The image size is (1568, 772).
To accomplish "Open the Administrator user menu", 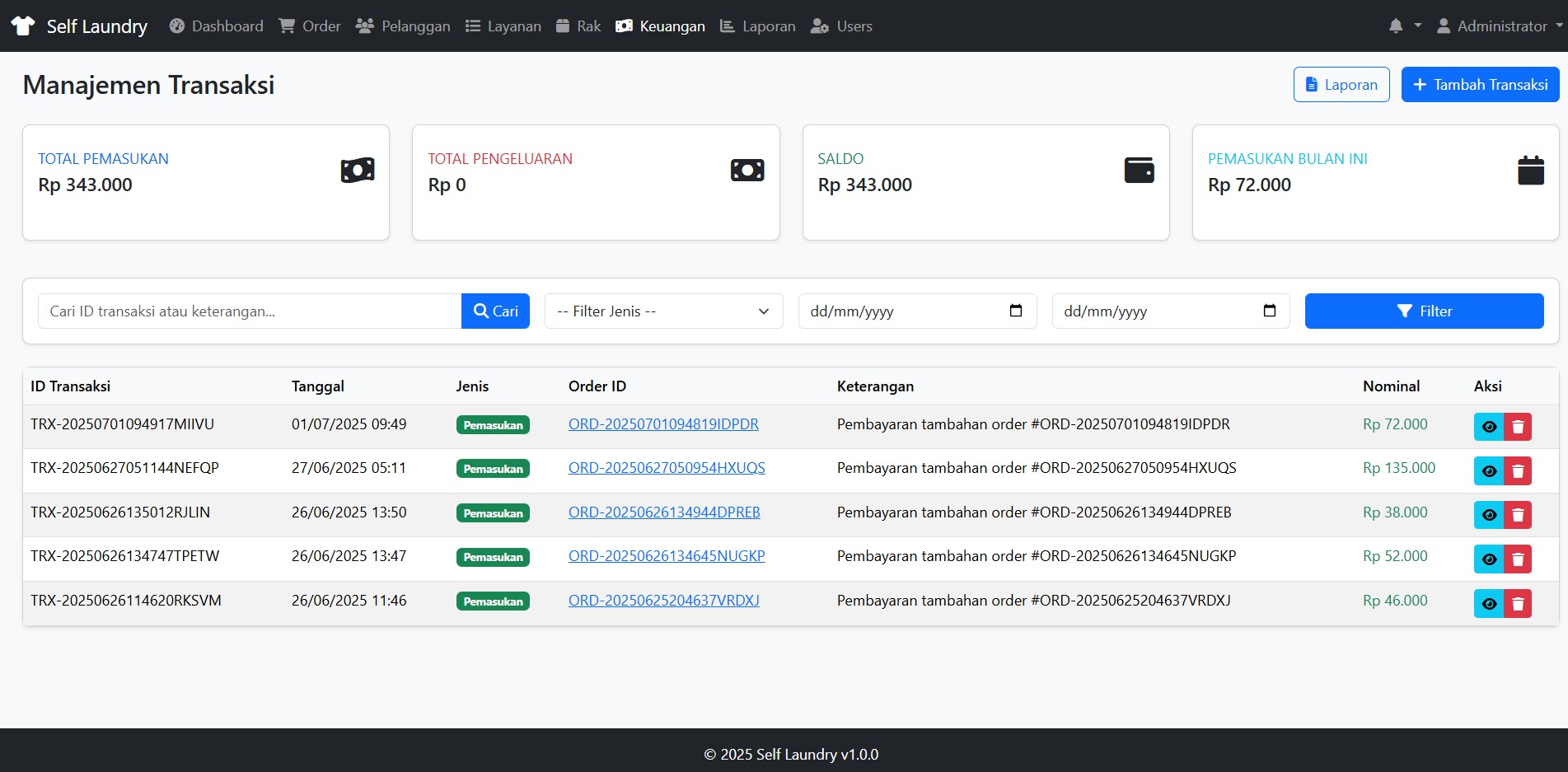I will pos(1499,26).
